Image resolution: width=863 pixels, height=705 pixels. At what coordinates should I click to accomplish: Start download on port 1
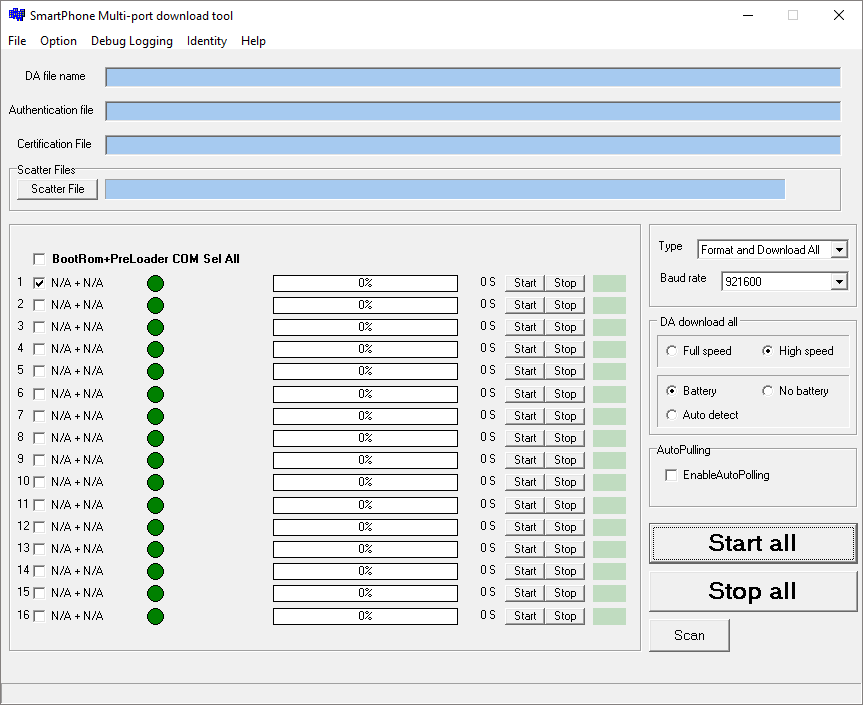click(x=525, y=283)
